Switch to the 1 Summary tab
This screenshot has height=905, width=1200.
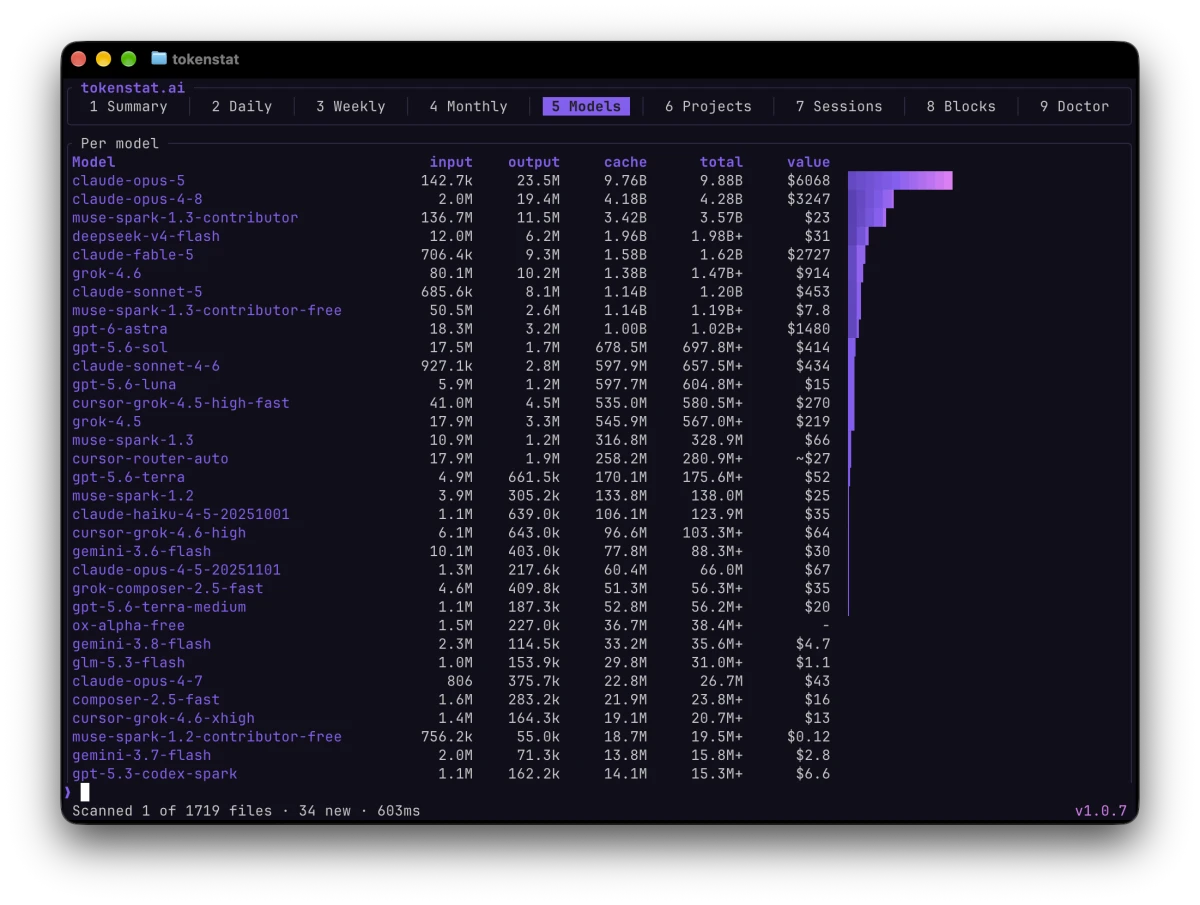pos(128,106)
